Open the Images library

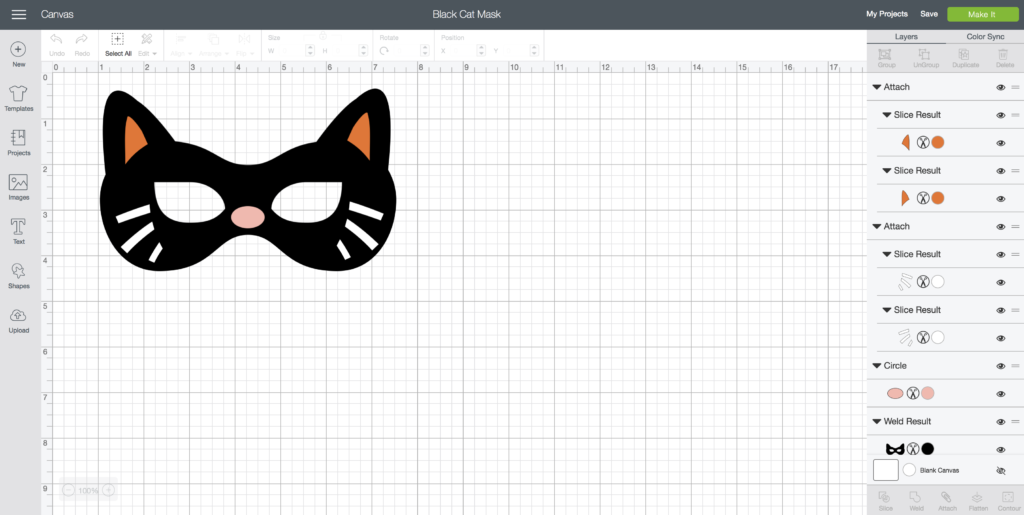pos(18,187)
